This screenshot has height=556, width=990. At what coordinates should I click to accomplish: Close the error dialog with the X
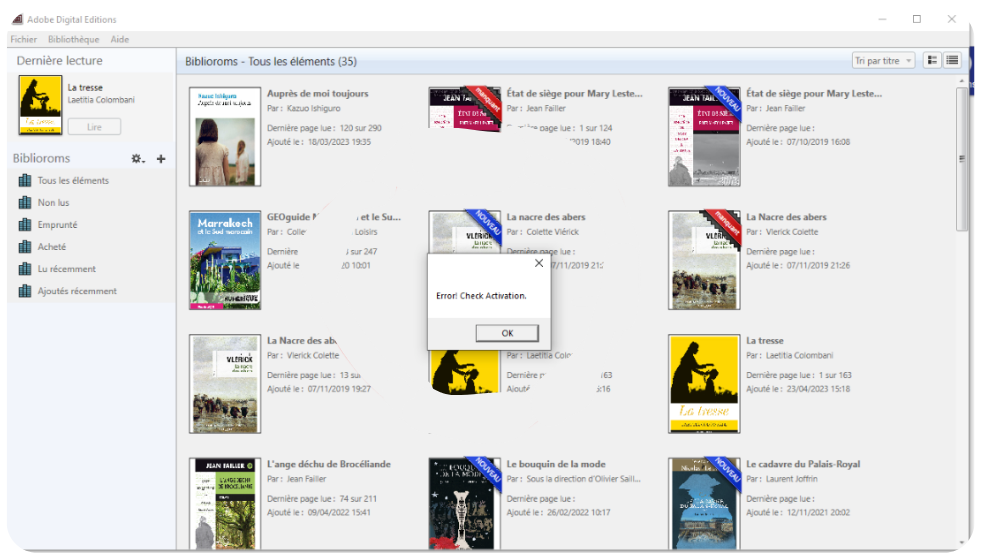[539, 264]
